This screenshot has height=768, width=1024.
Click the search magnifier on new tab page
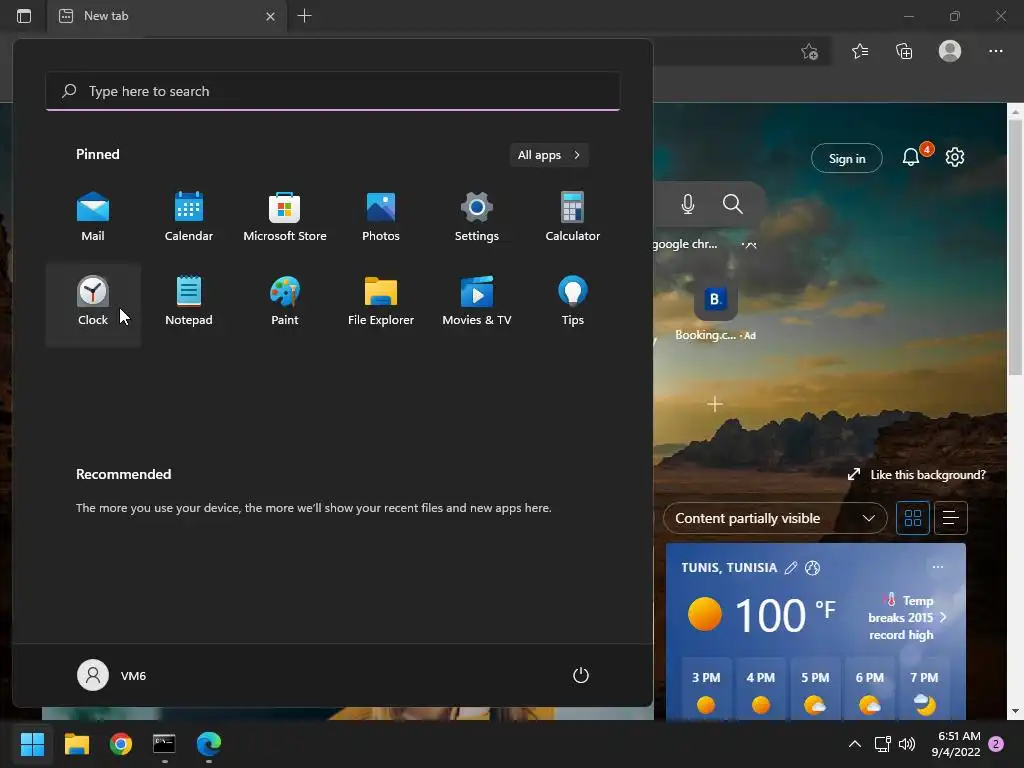[733, 204]
